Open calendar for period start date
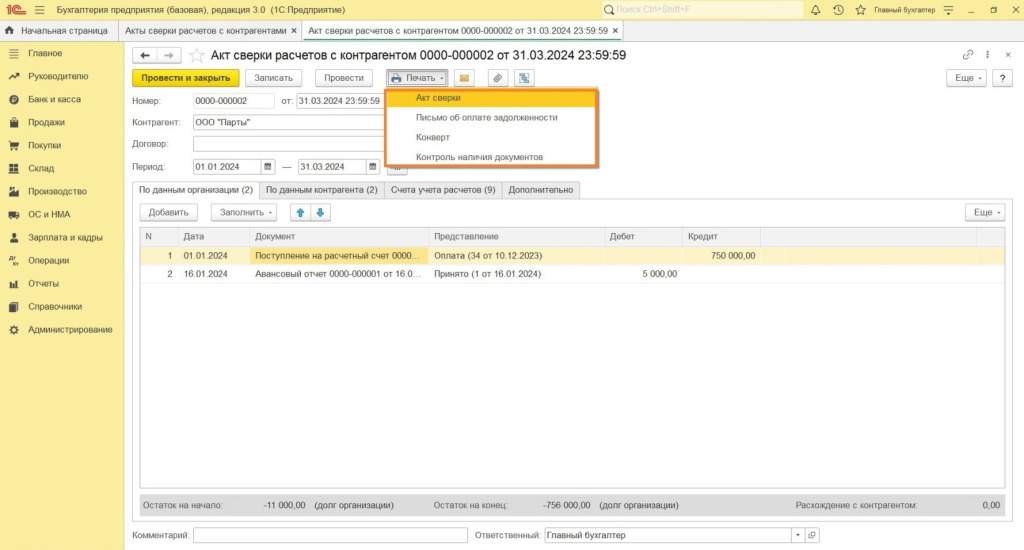 pos(268,167)
